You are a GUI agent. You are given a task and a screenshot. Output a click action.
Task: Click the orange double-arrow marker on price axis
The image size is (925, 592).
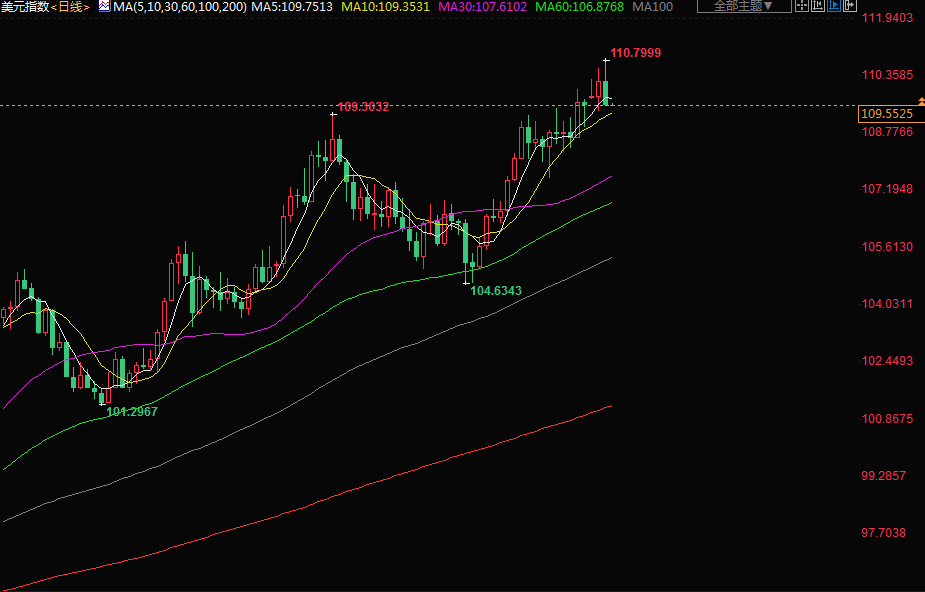(920, 103)
